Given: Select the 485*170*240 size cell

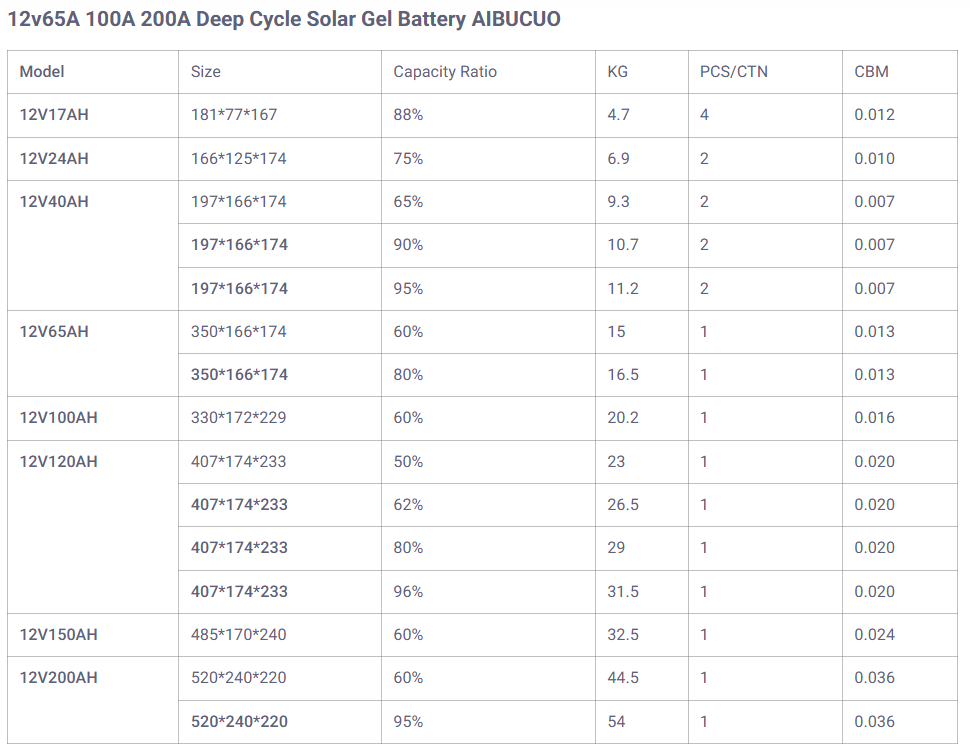Looking at the screenshot, I should [238, 635].
